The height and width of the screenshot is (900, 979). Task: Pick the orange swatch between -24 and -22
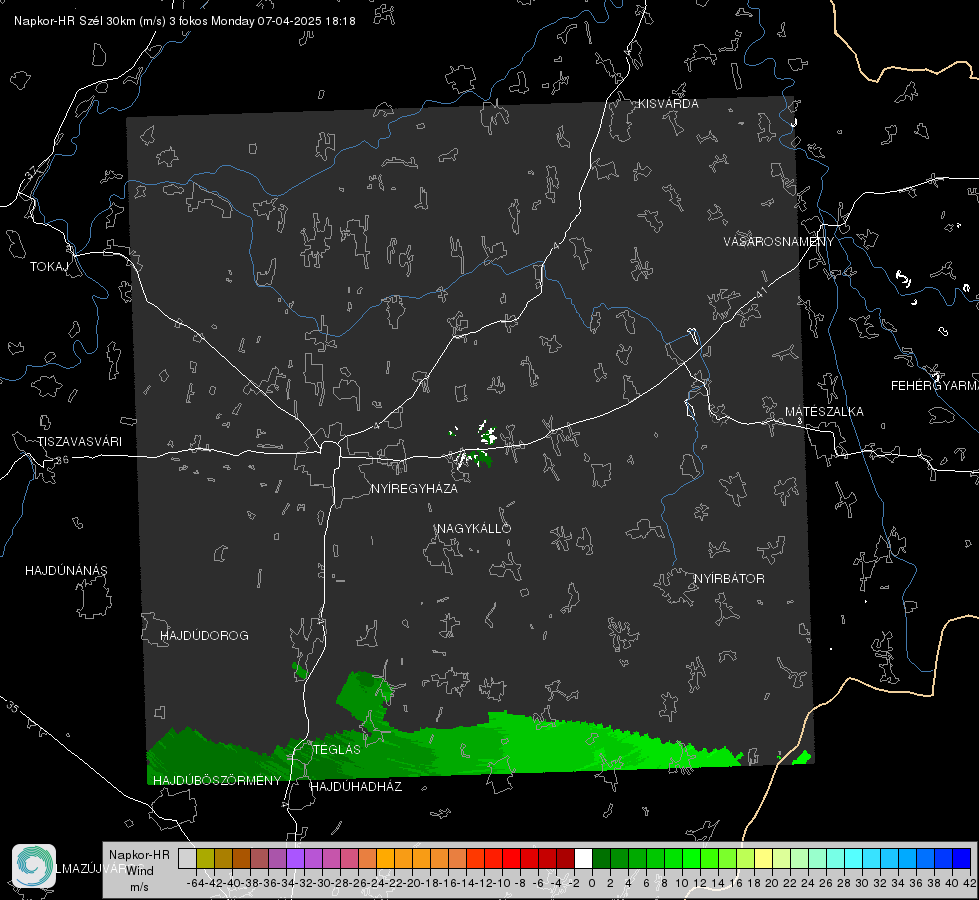tap(385, 859)
